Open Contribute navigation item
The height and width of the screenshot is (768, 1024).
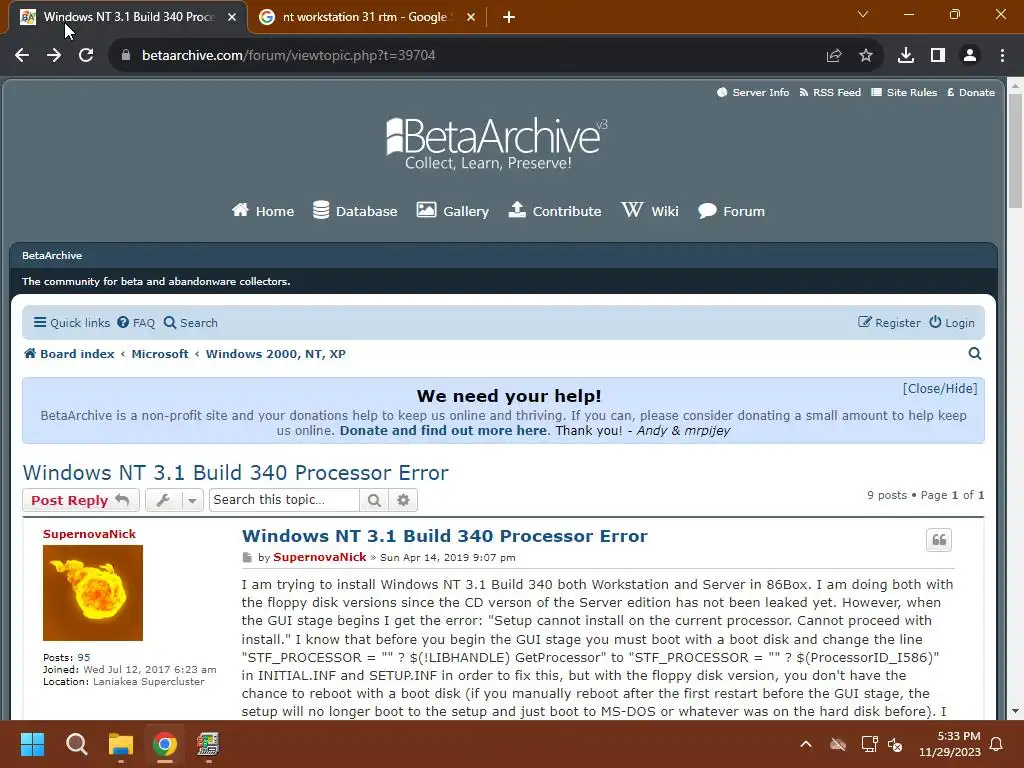click(x=555, y=211)
